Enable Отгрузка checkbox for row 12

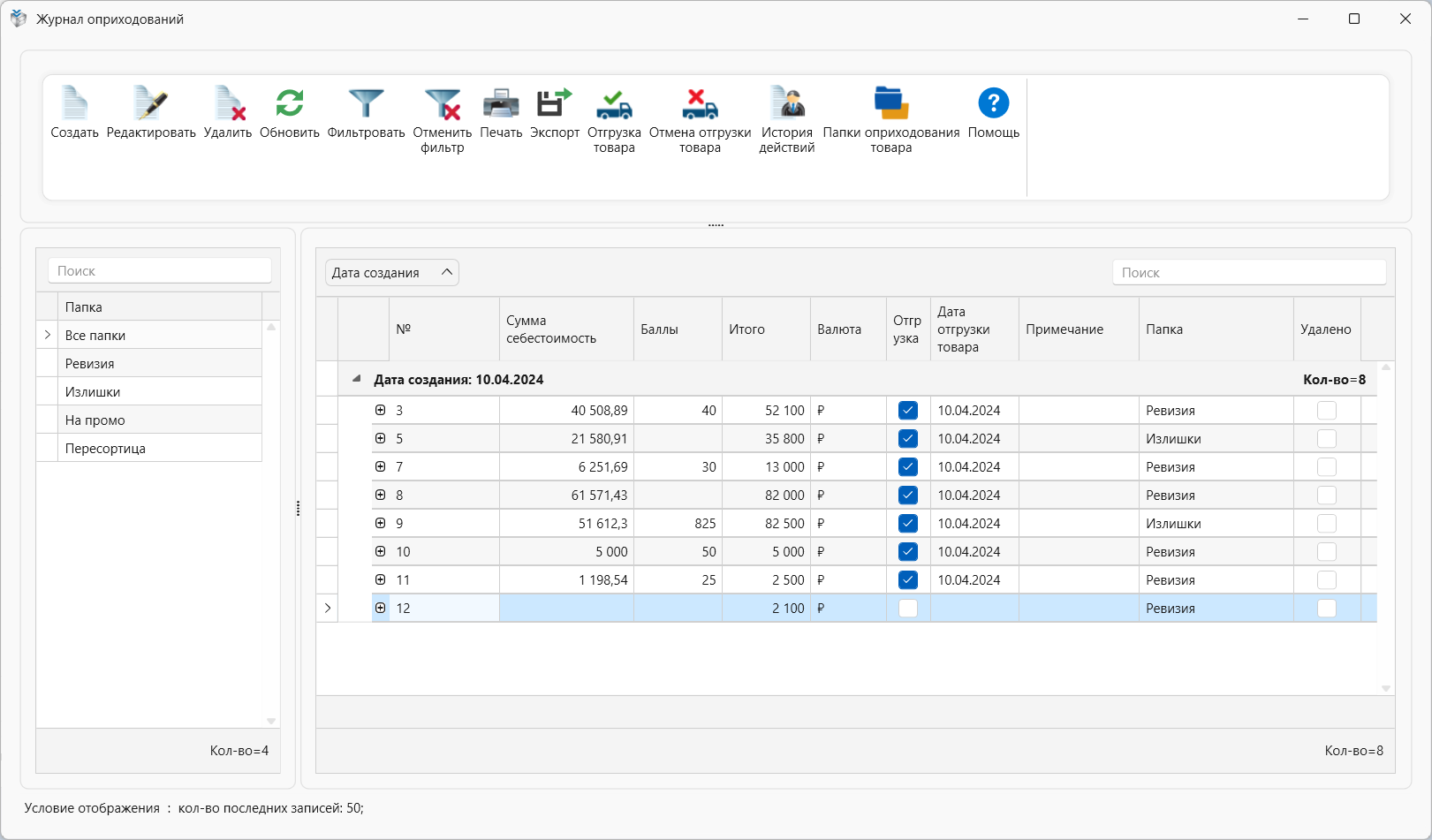(x=908, y=608)
